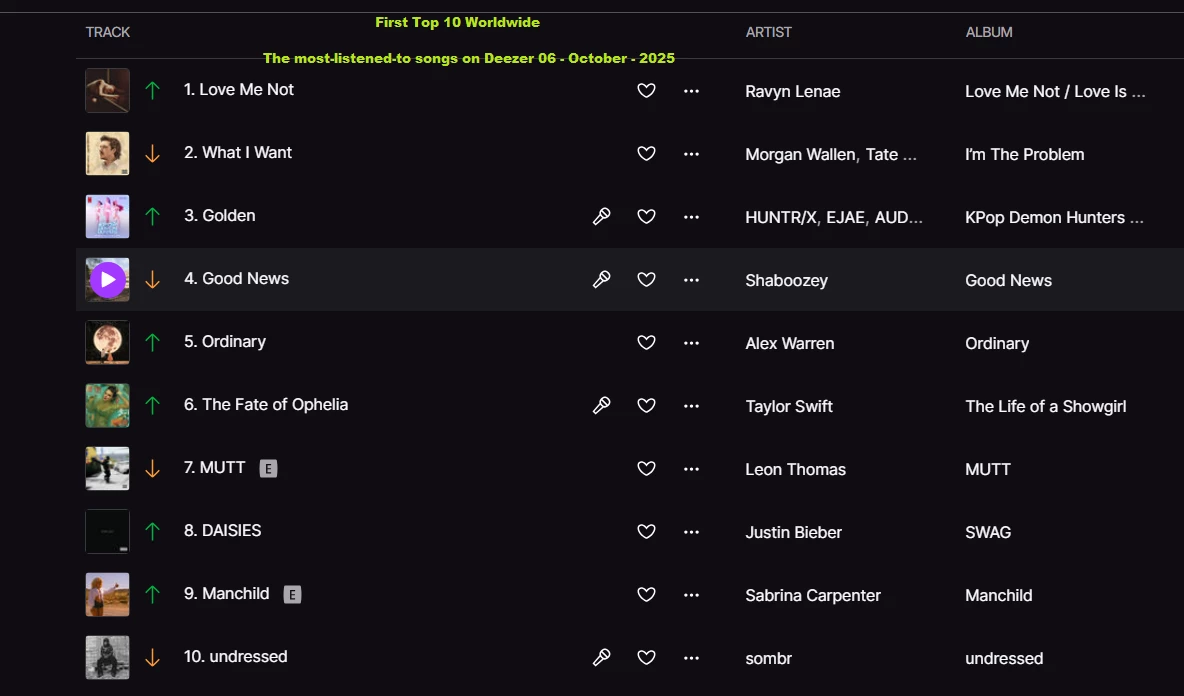Open lyrics icon for undressed track

[x=601, y=658]
